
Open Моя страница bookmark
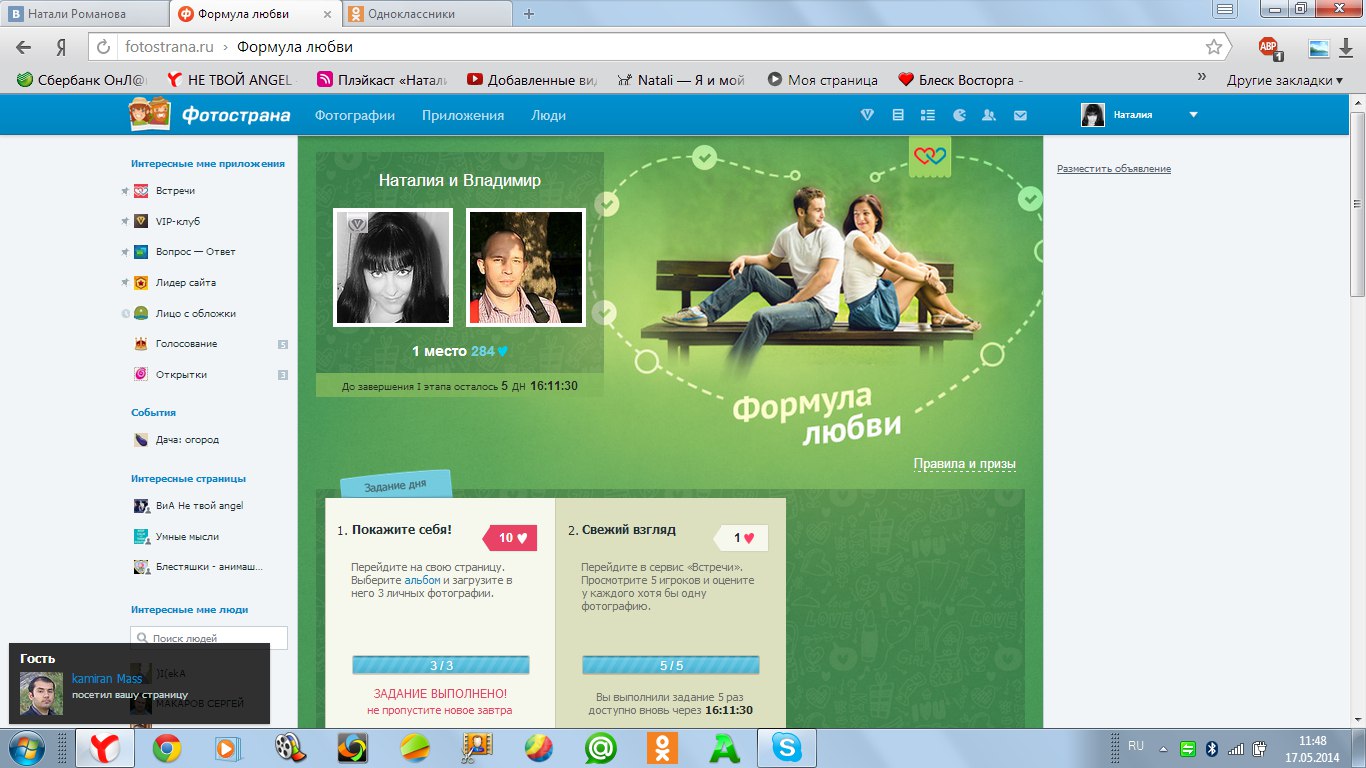click(823, 80)
